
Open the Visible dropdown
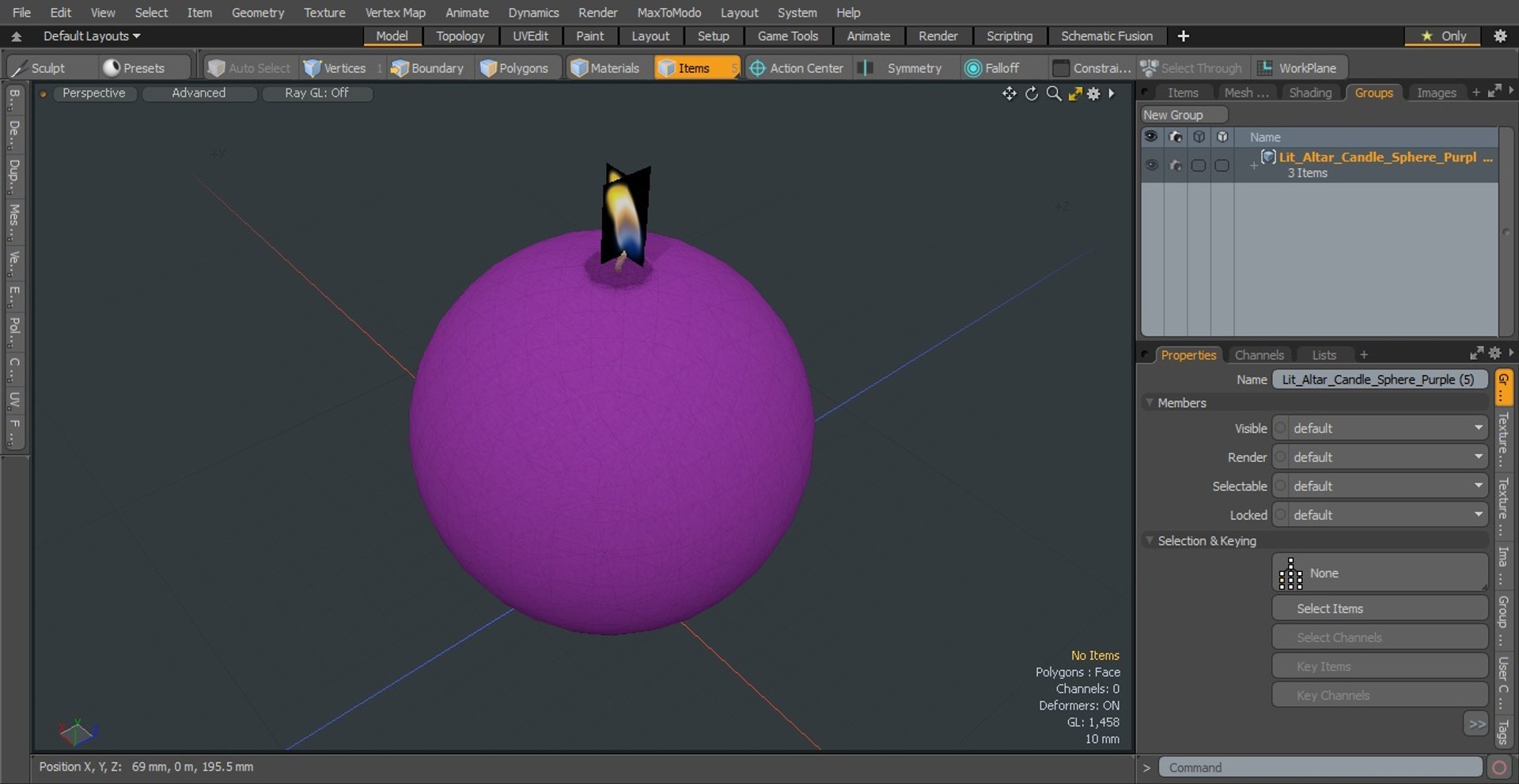point(1381,428)
